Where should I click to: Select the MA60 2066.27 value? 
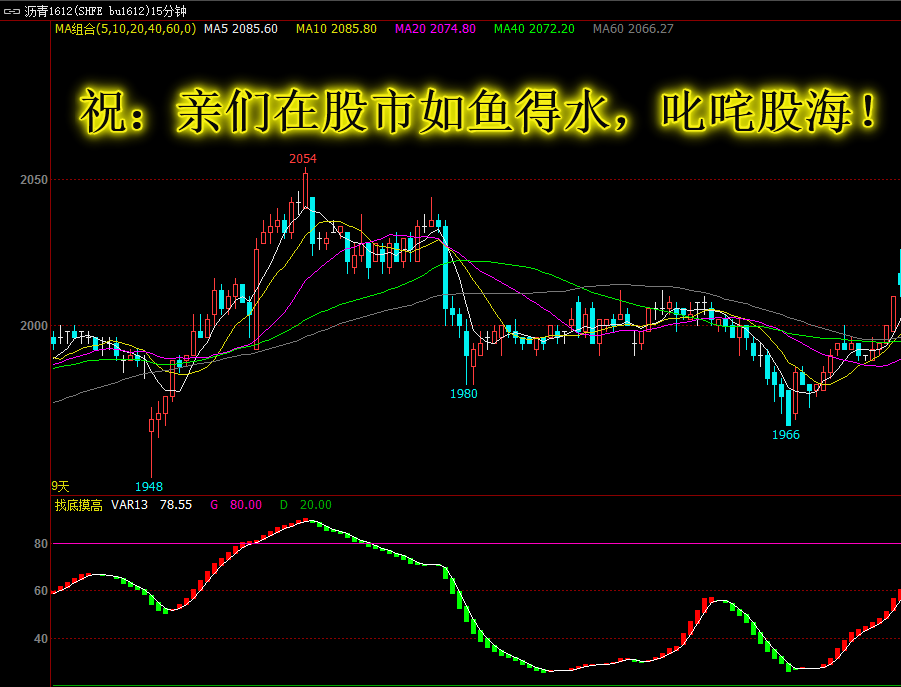(633, 29)
